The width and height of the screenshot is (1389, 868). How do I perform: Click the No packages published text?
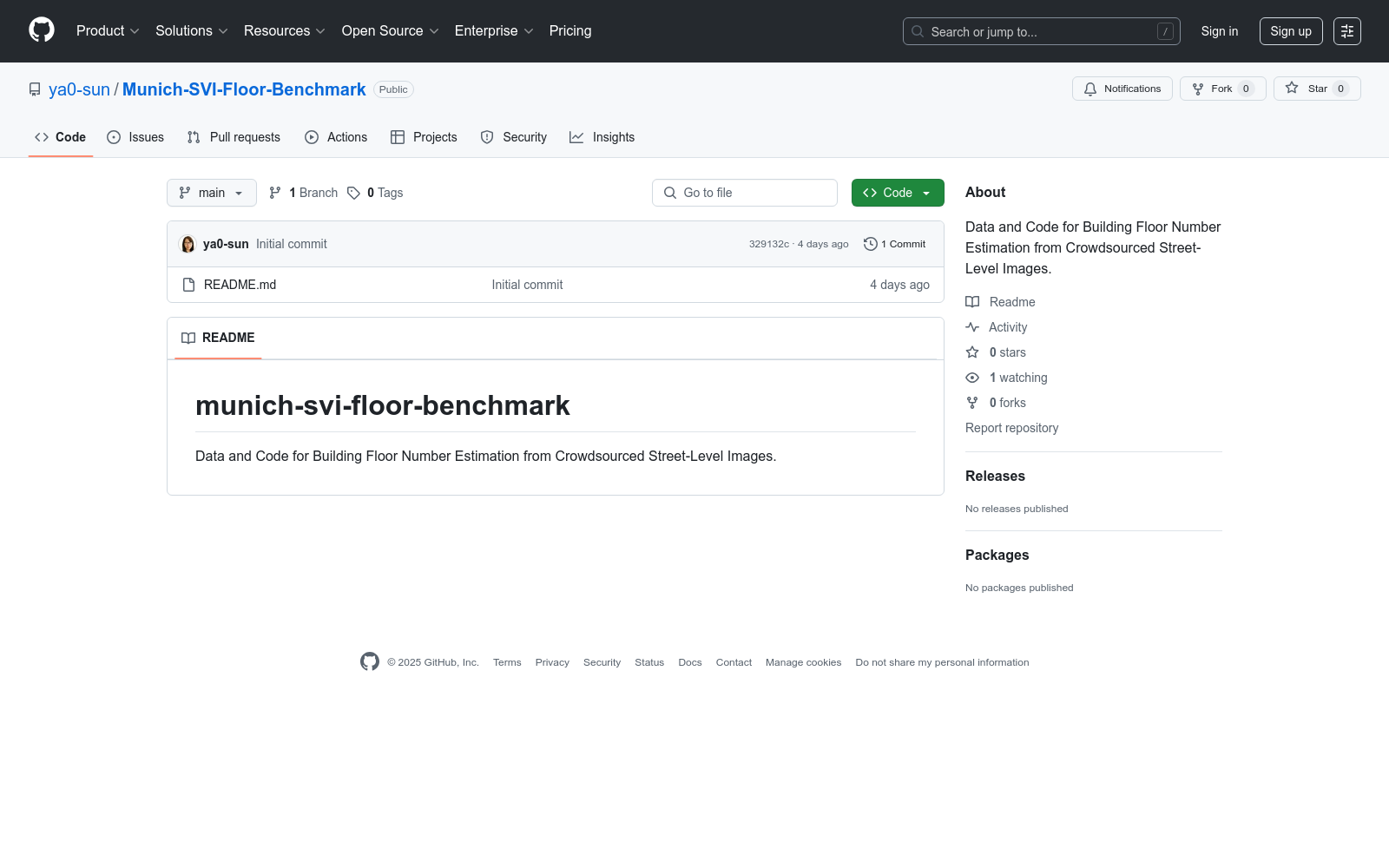1019,588
